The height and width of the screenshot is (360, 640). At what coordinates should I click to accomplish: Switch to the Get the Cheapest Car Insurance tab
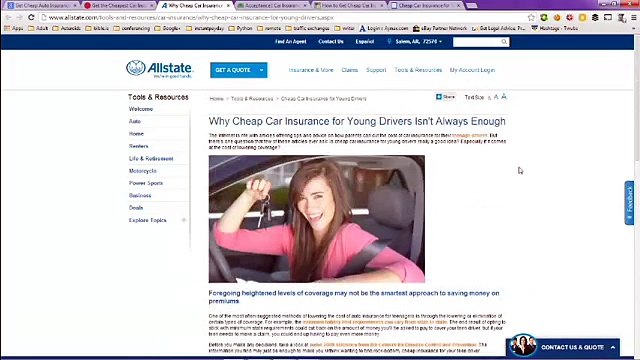(118, 6)
